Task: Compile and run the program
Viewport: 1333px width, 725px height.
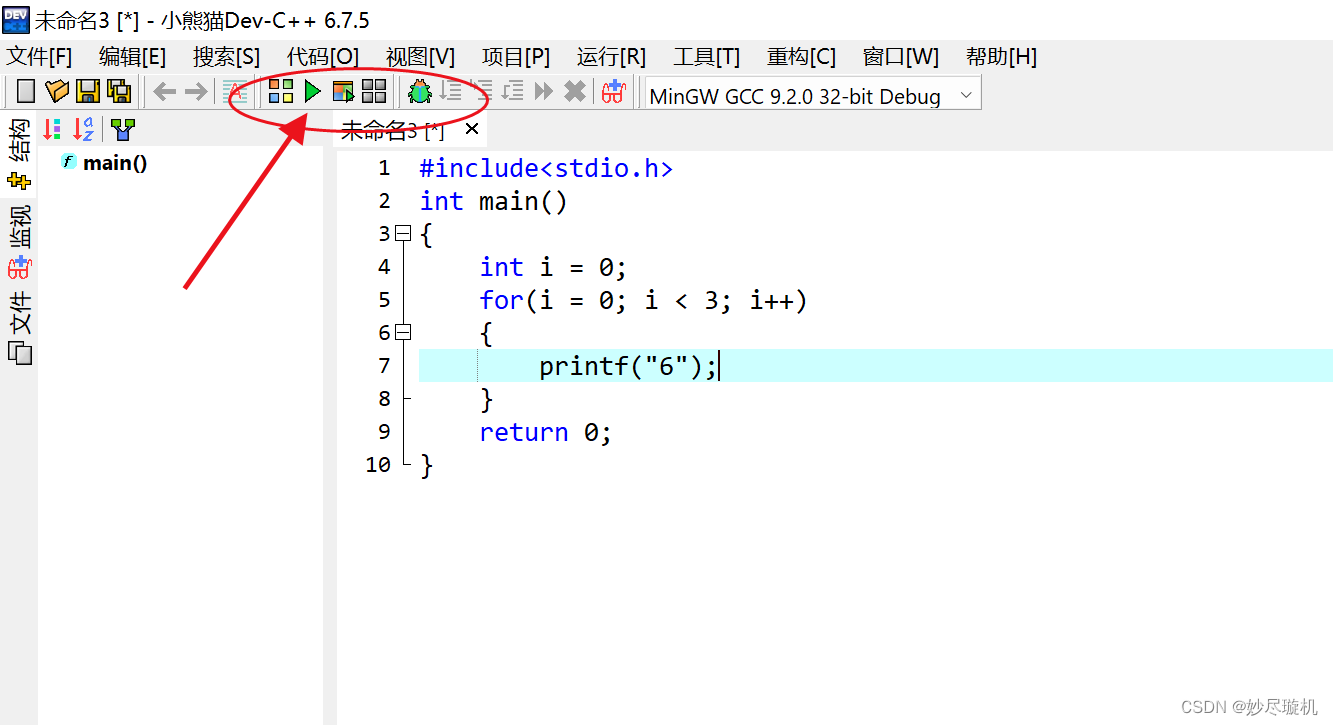Action: [x=343, y=91]
